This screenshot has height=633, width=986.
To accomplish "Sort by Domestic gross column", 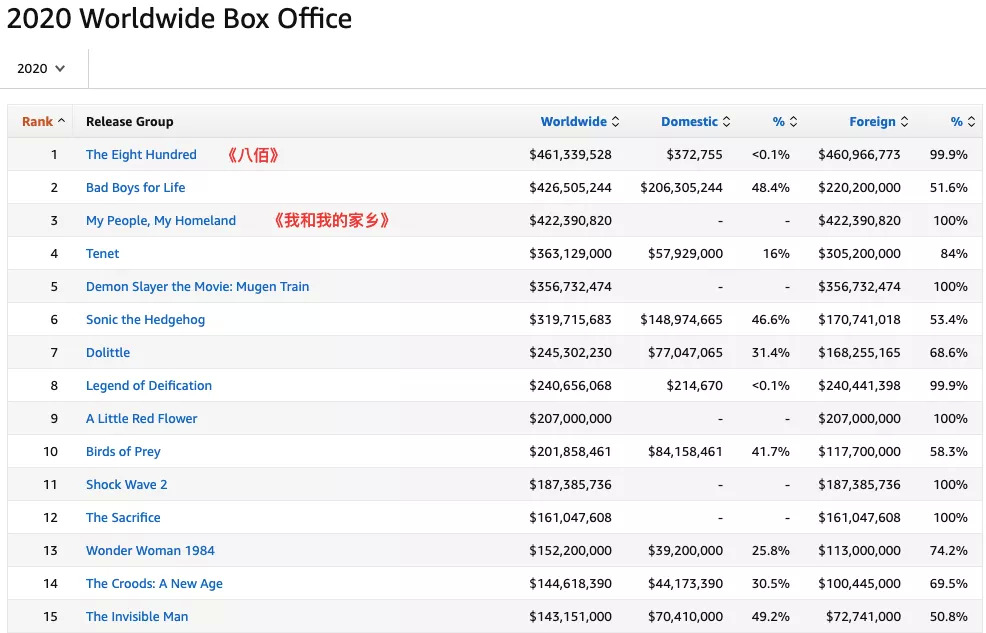I will pos(694,122).
